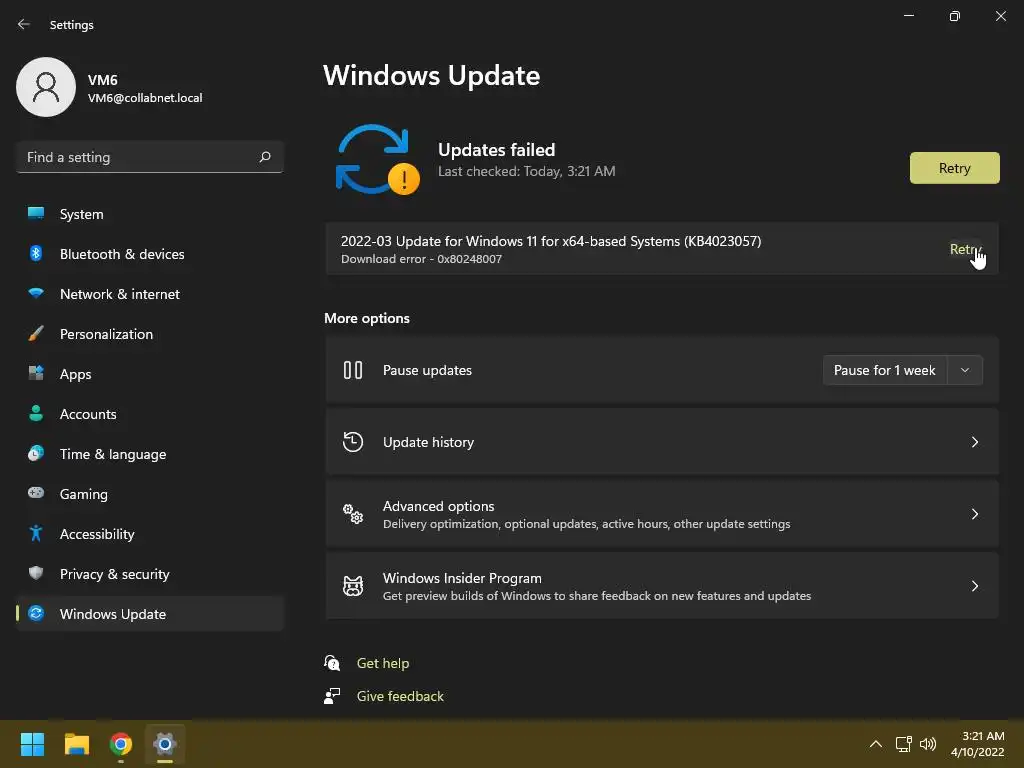The height and width of the screenshot is (768, 1024).
Task: Open the Gaming controller icon entry
Action: (x=36, y=493)
